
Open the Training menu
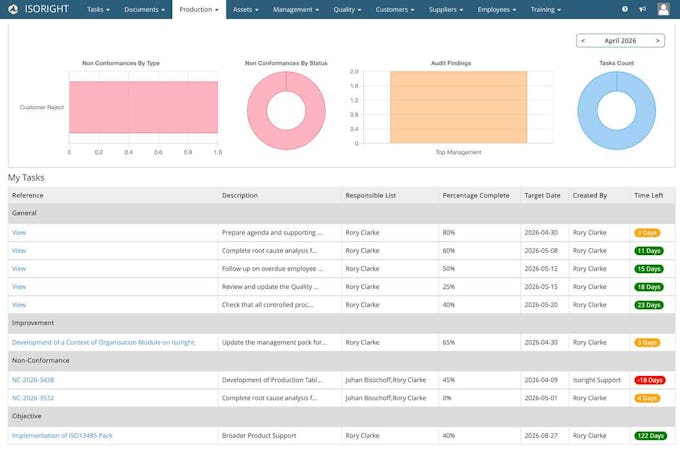(546, 10)
